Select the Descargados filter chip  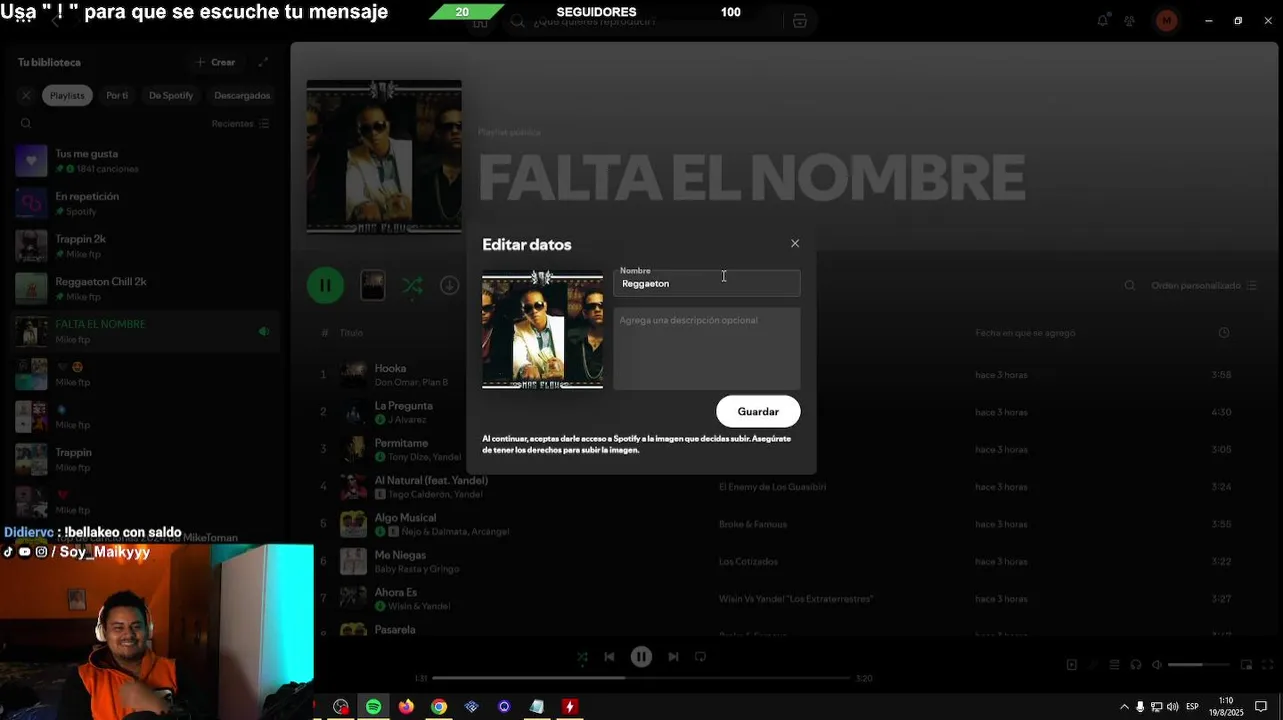pos(242,95)
